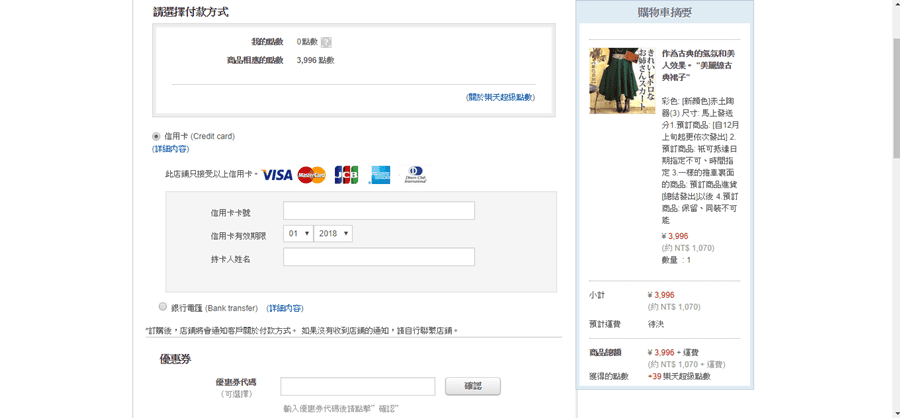Focus the 持卡人姓名 input field
Viewport: 900px width, 418px height.
(x=379, y=257)
